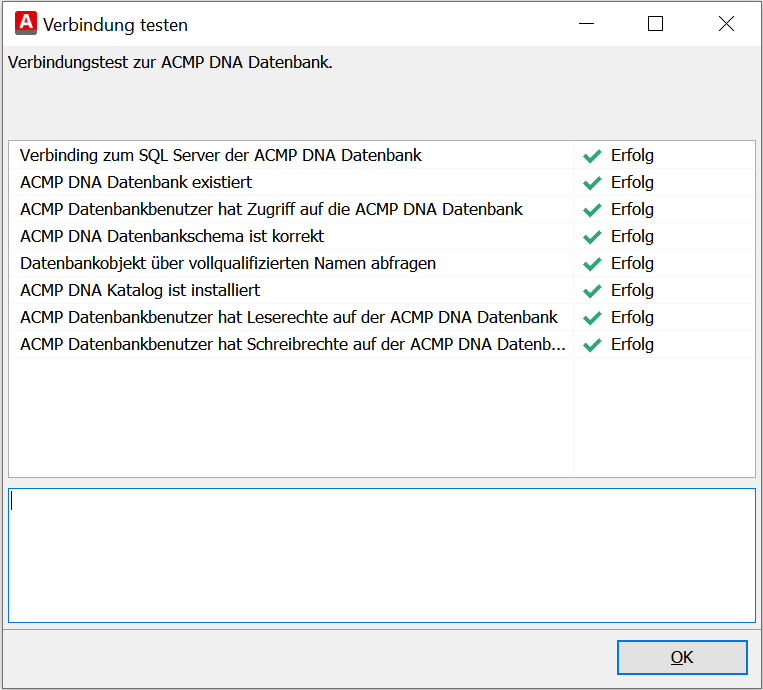Viewport: 763px width, 690px height.
Task: Click inside the empty details text box
Action: click(x=382, y=555)
